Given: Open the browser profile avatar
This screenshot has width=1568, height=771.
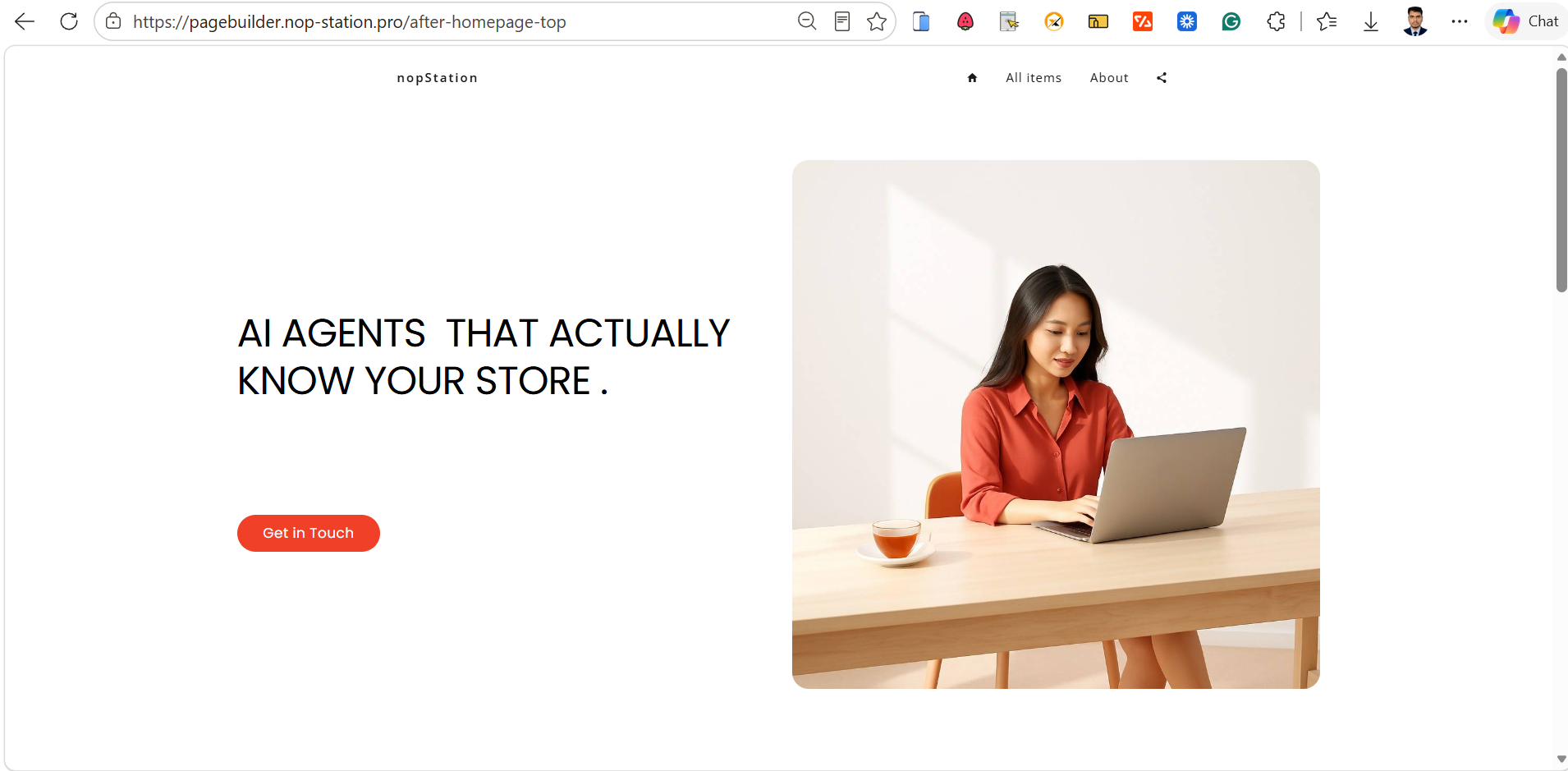Looking at the screenshot, I should coord(1415,21).
